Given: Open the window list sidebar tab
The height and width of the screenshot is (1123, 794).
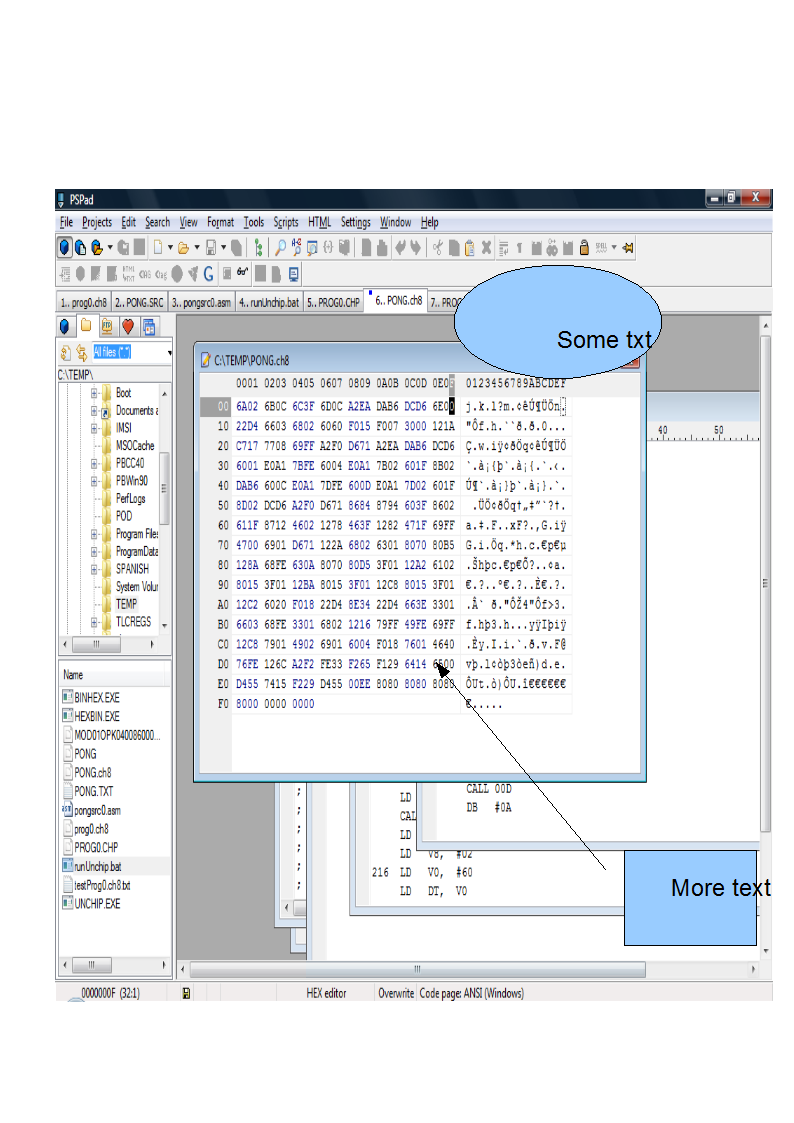Looking at the screenshot, I should click(148, 327).
